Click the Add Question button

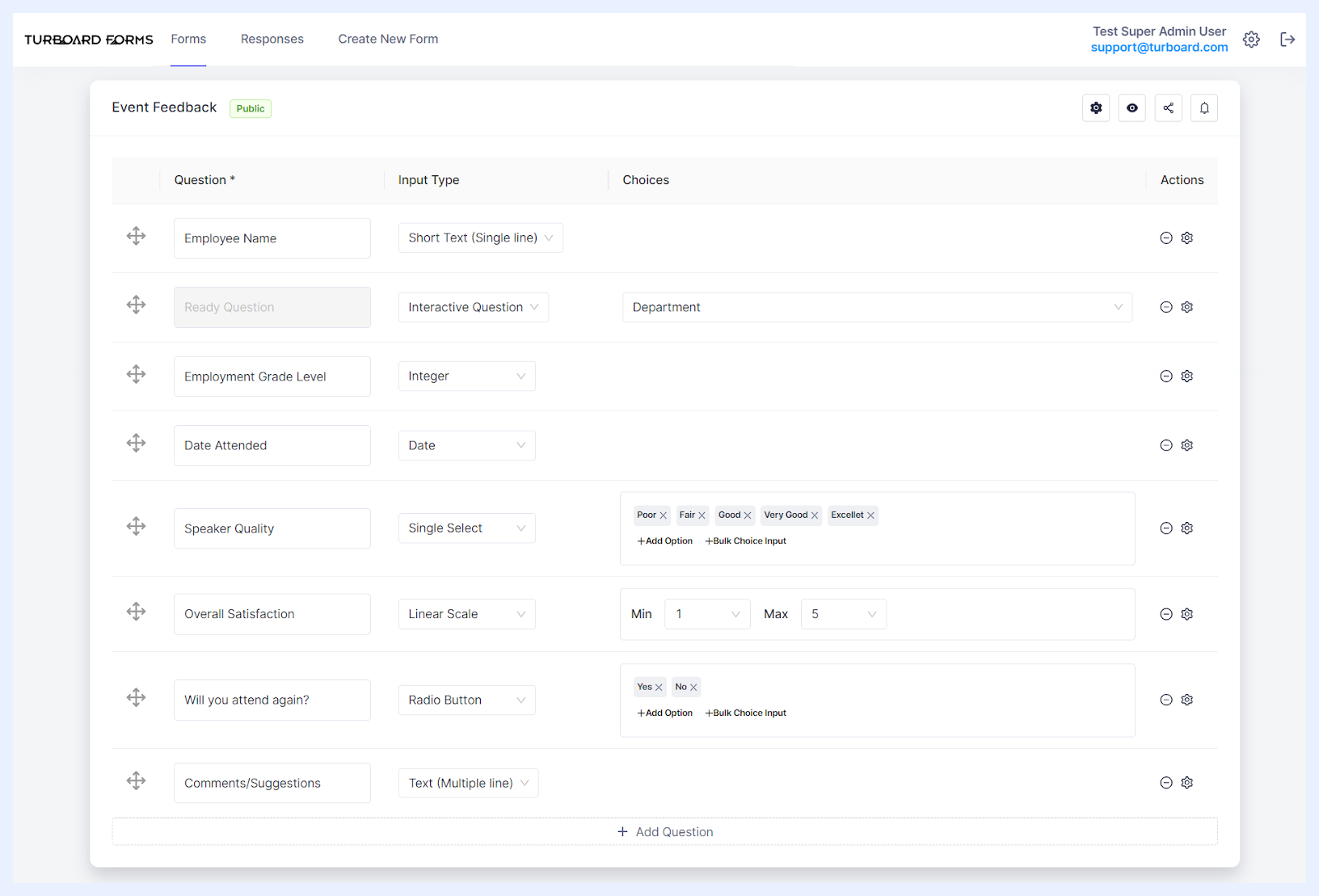tap(664, 832)
